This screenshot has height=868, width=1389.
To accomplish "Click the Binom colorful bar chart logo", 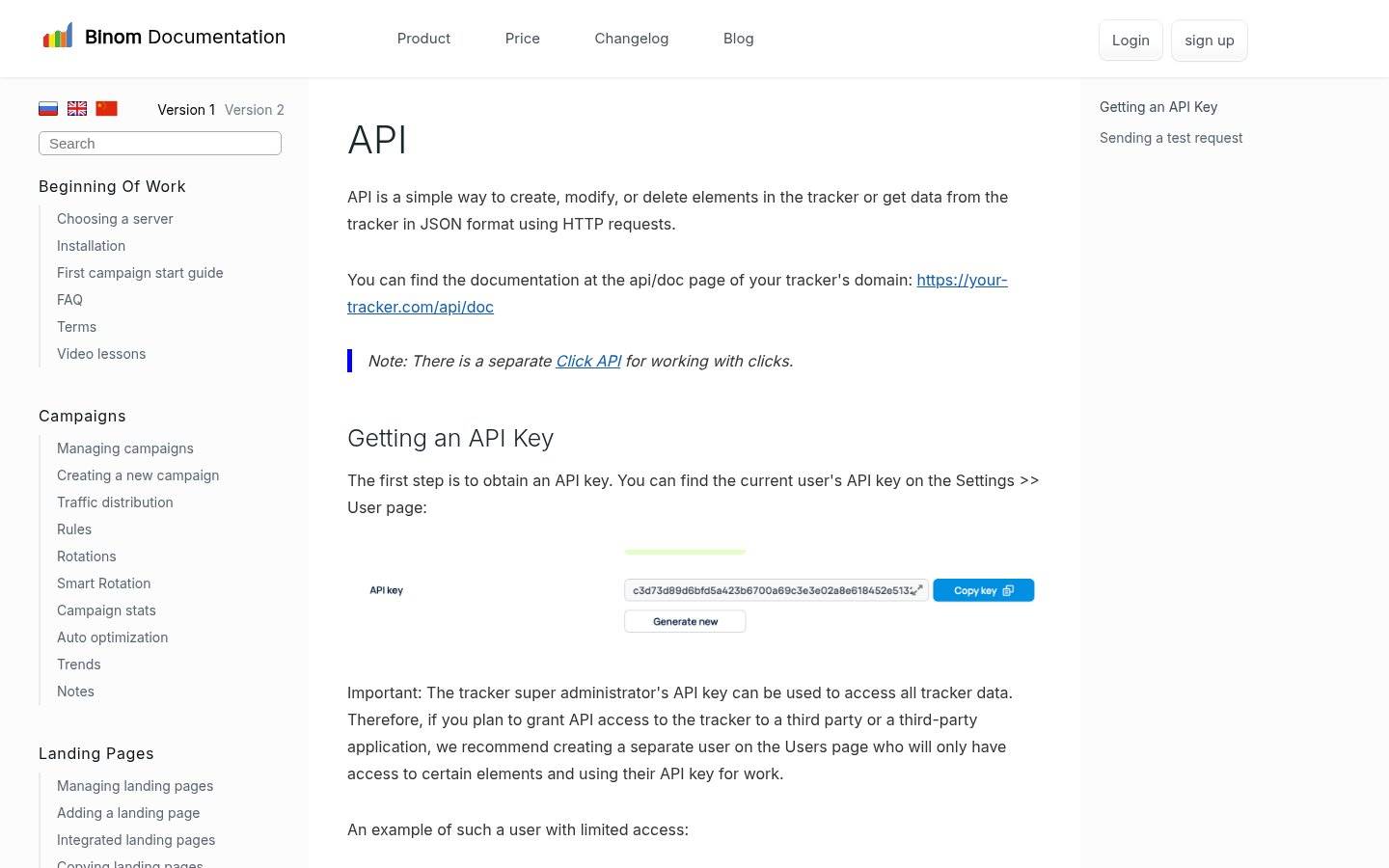I will tap(58, 37).
